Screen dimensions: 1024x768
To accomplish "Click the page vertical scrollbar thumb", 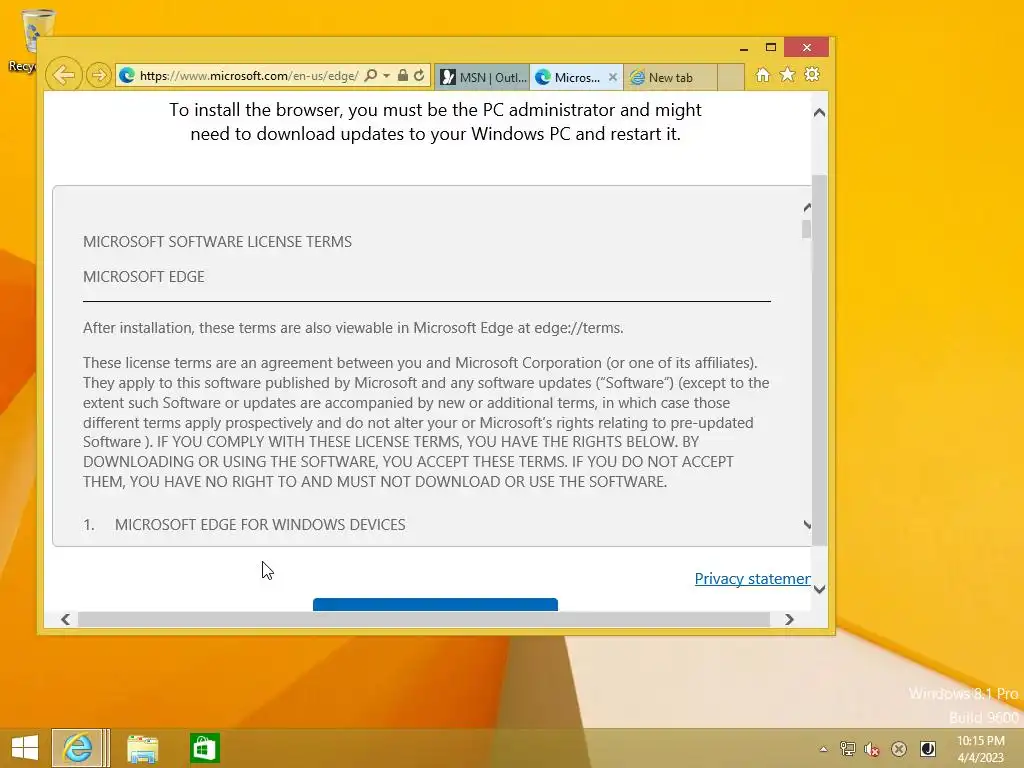I will click(x=820, y=360).
